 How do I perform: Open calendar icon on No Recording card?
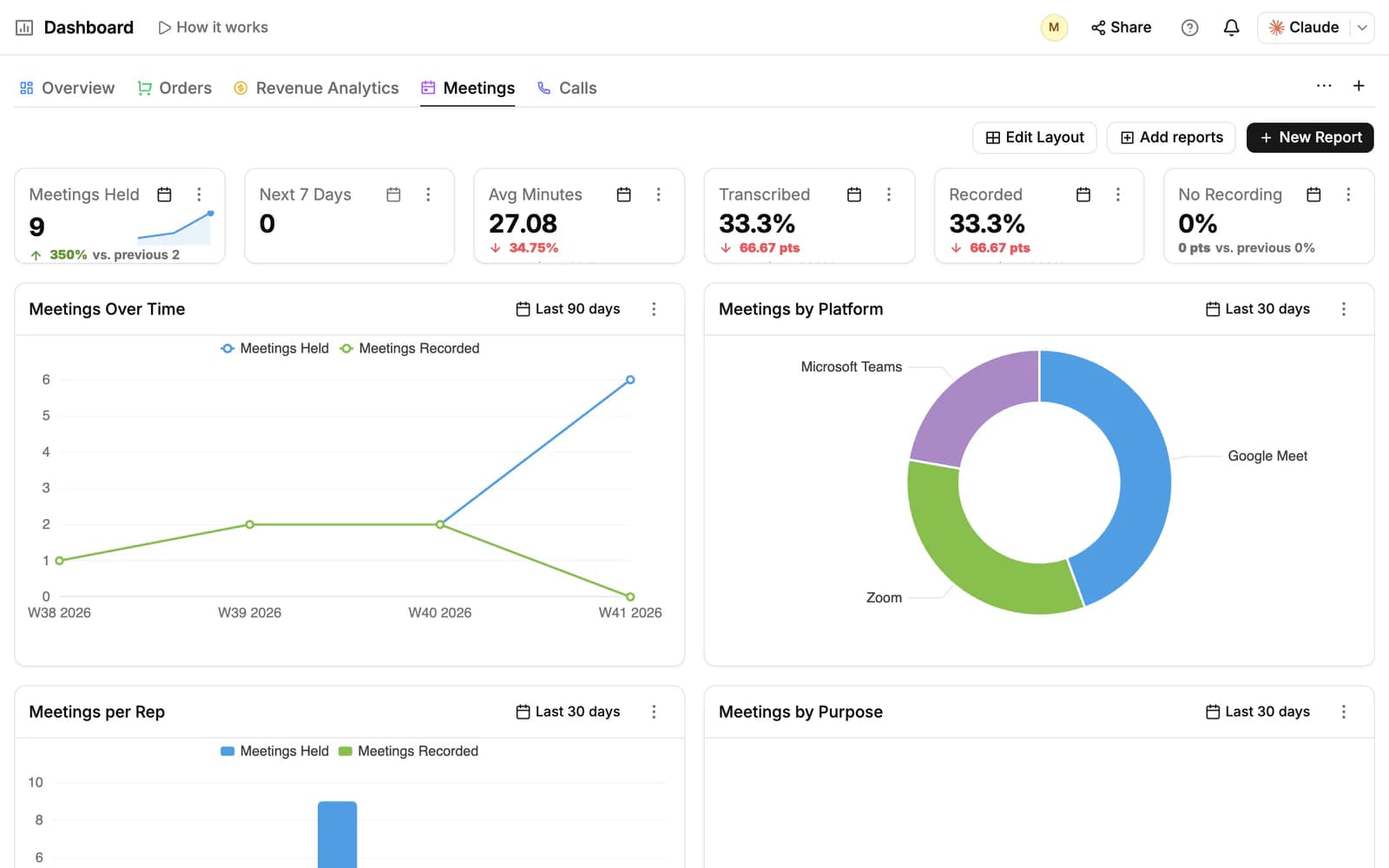[1313, 194]
